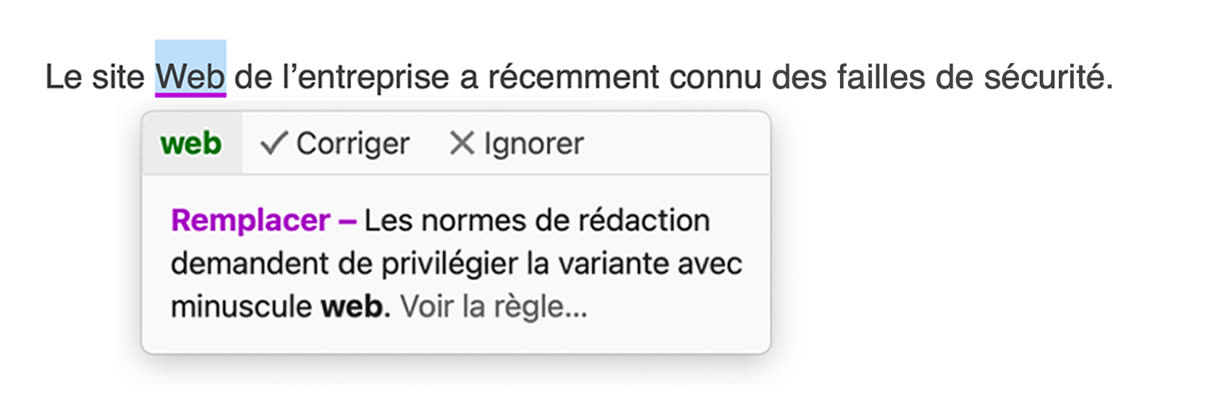Apply the correction with the Corriger button
Screen dimensions: 1224x420
click(335, 144)
